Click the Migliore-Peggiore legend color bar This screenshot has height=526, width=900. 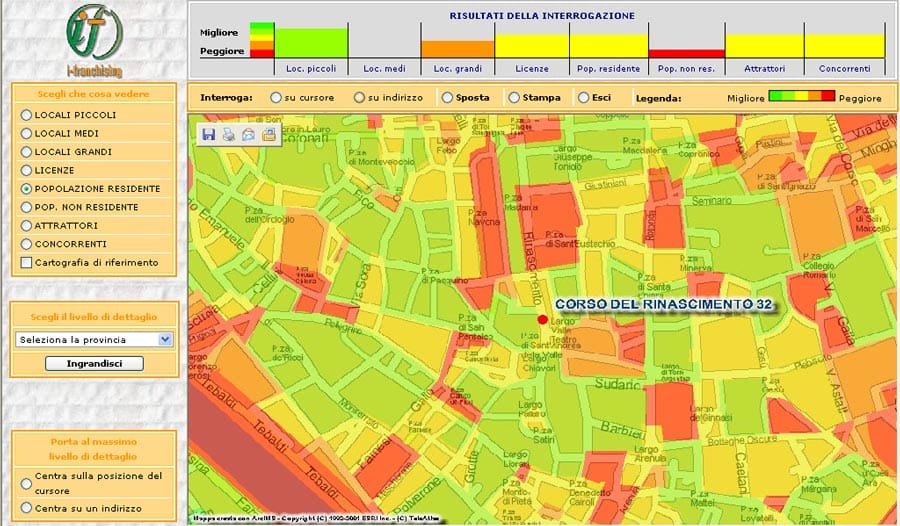tap(800, 97)
